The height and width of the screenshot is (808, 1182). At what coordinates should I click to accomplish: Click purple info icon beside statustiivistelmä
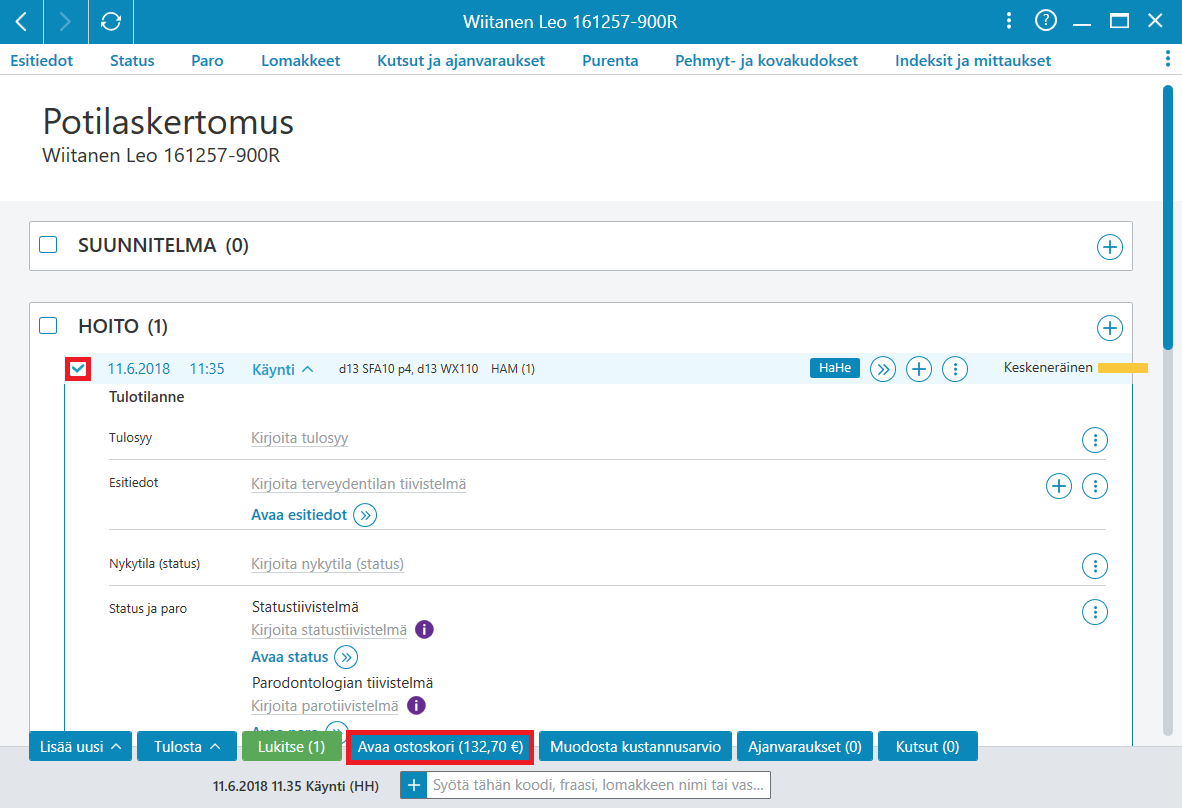pos(424,629)
